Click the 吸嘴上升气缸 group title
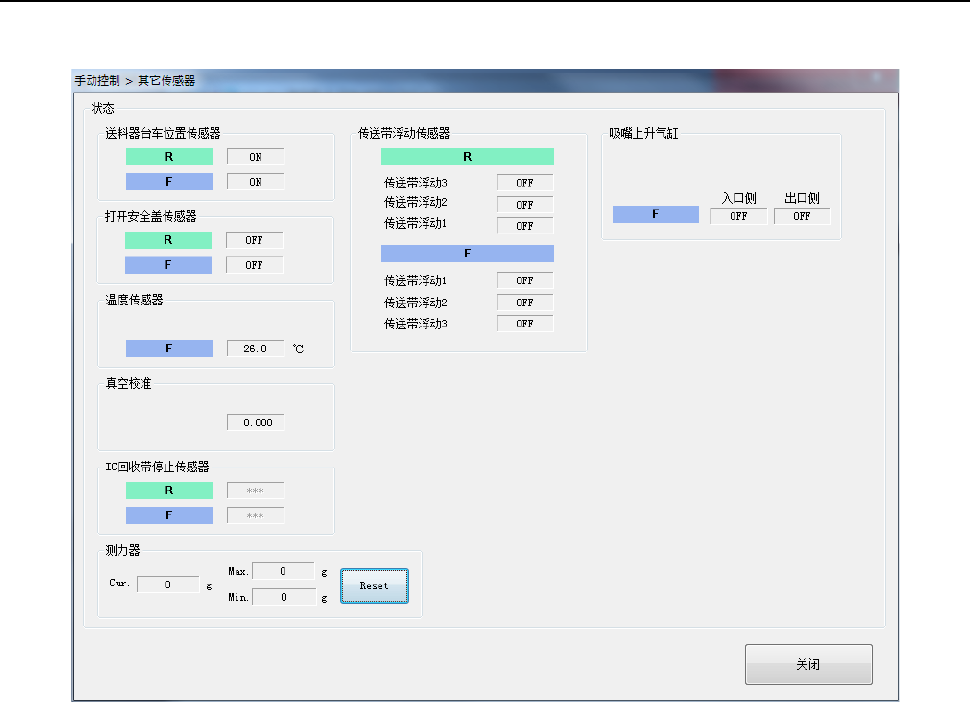This screenshot has height=702, width=970. point(643,133)
